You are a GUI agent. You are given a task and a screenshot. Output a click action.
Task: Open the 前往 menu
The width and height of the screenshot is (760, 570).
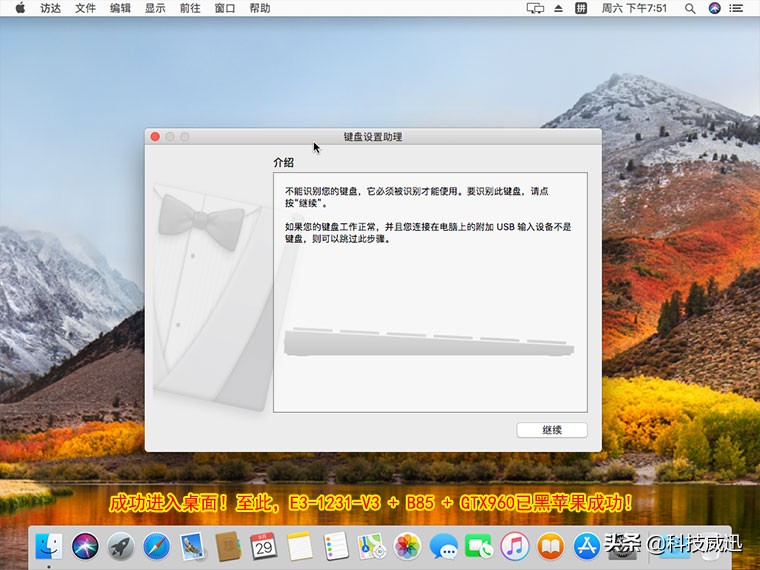[190, 8]
